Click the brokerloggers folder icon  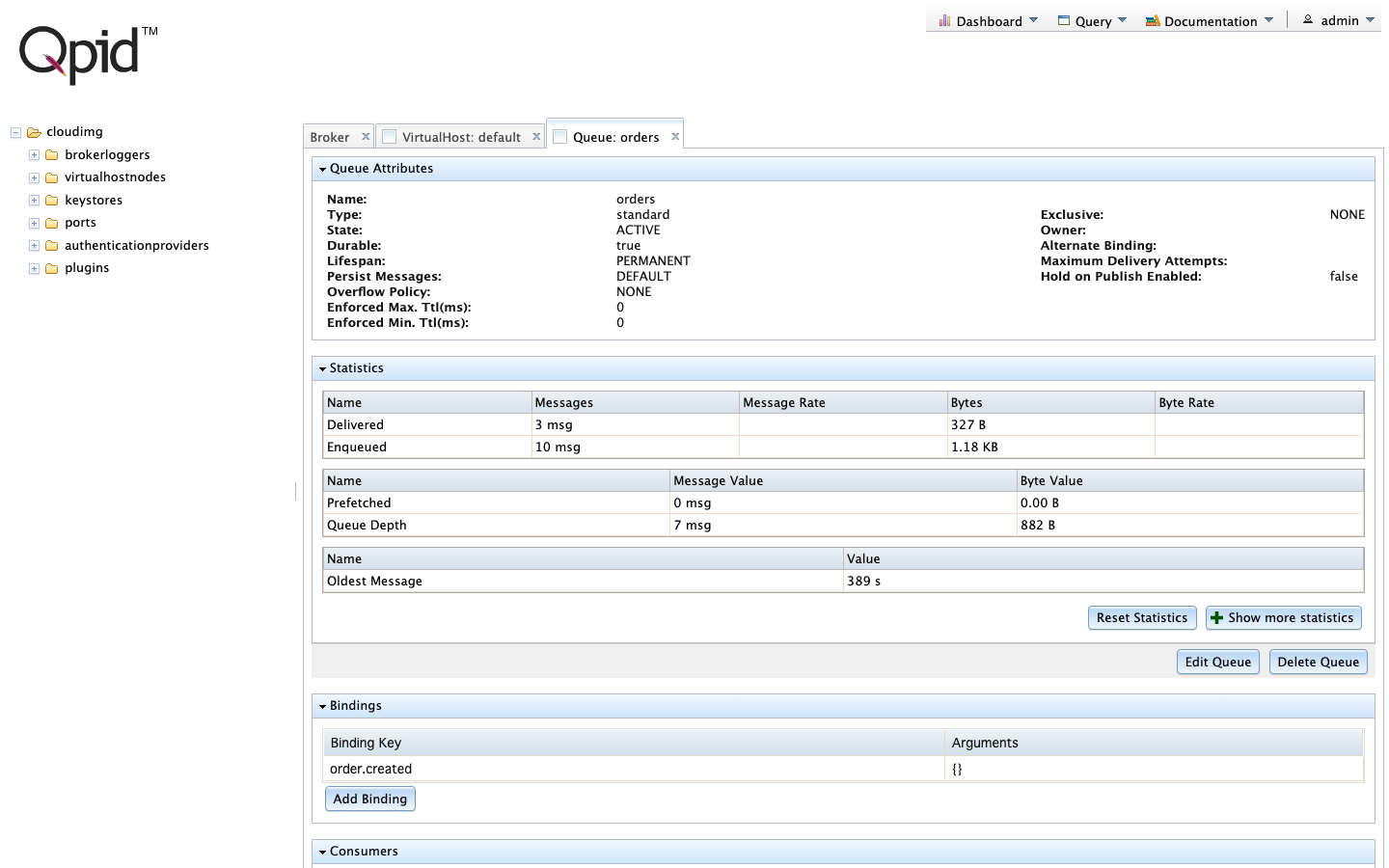(x=52, y=155)
